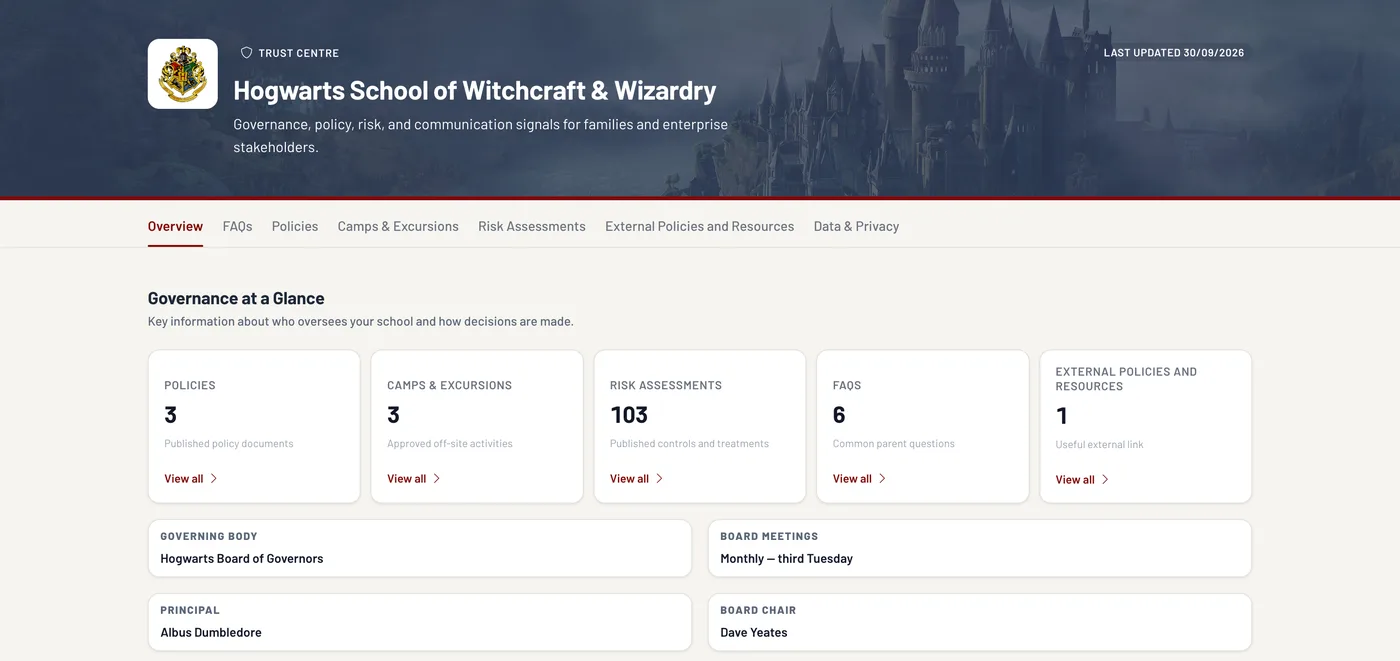Screen dimensions: 1400x661
Task: Switch to the FAQs tab
Action: (237, 227)
